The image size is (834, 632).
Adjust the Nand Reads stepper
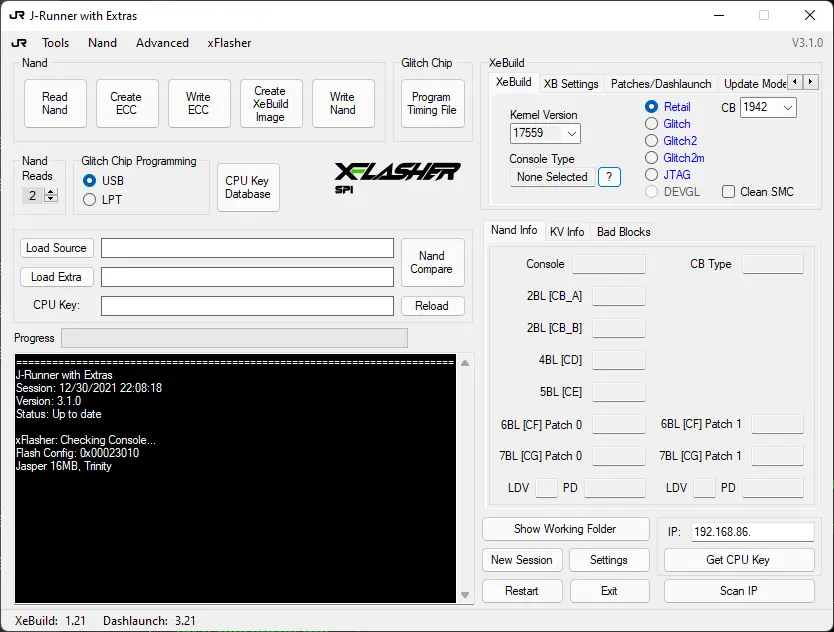[x=51, y=195]
